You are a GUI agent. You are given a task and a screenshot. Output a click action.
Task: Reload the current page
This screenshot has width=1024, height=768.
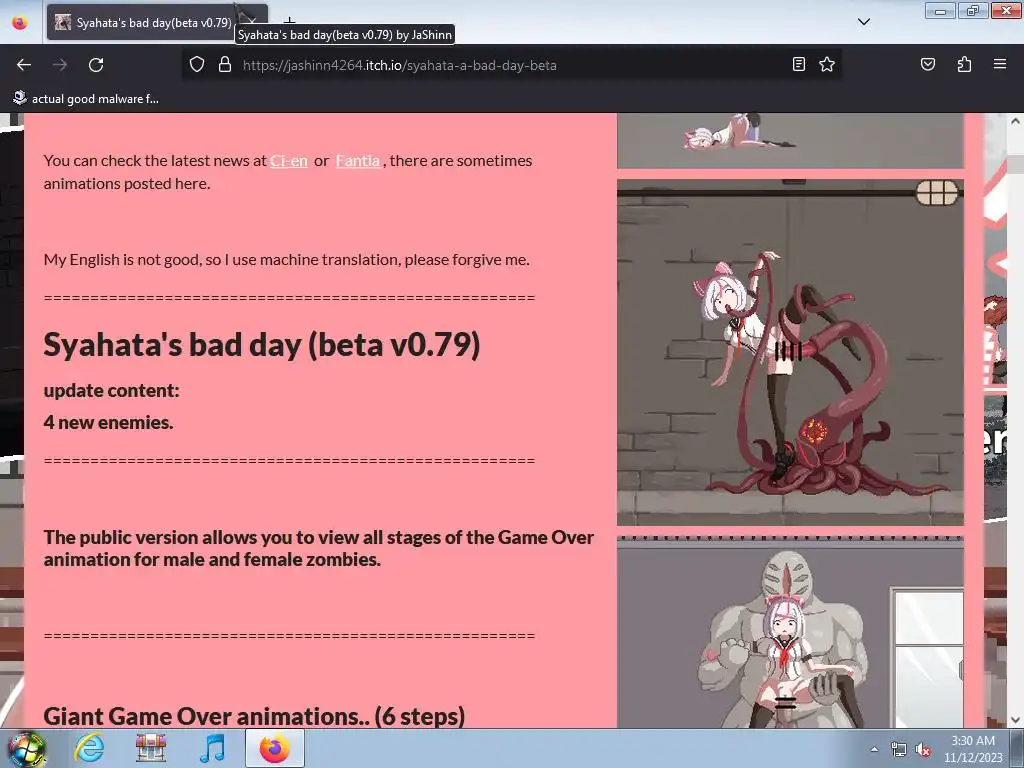coord(96,65)
